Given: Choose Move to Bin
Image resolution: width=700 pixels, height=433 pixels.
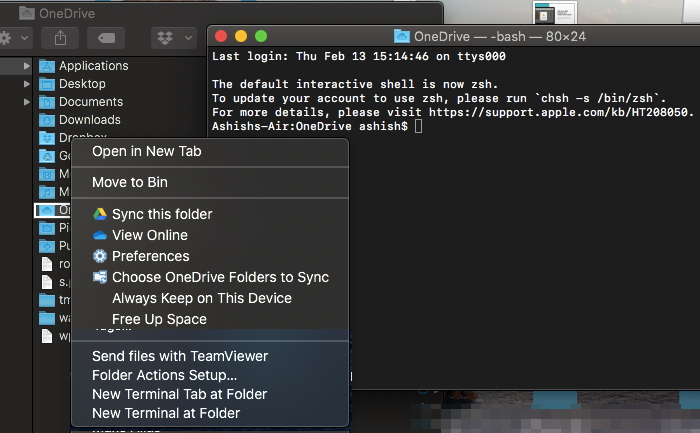Looking at the screenshot, I should (210, 182).
